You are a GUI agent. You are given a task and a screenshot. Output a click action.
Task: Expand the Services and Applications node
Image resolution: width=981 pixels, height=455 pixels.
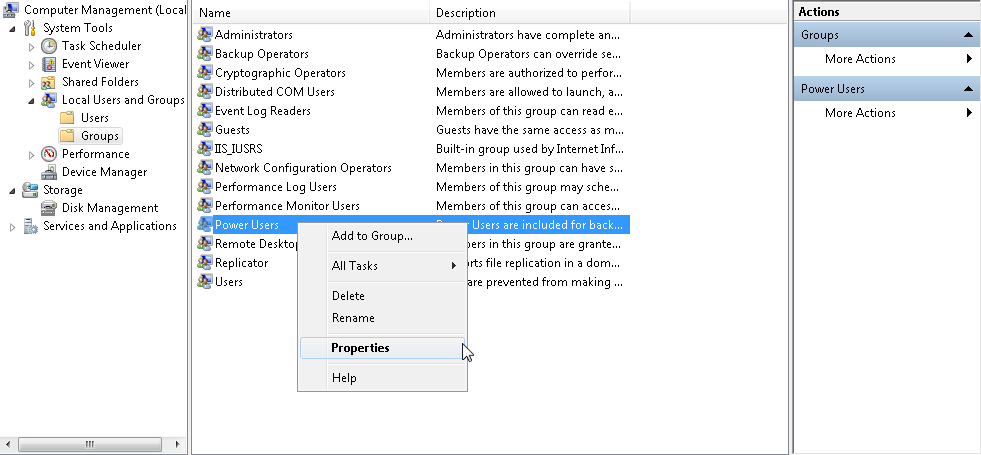(x=13, y=227)
